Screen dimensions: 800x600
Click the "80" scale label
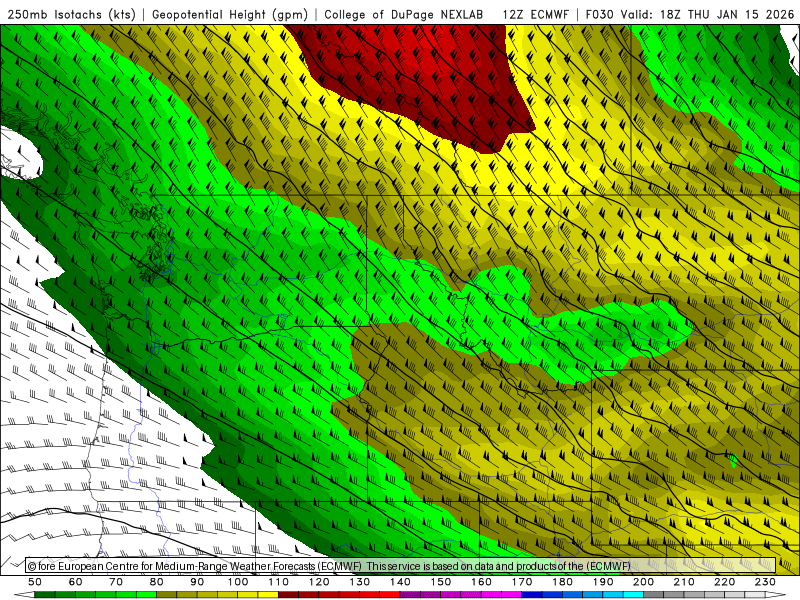pos(156,582)
